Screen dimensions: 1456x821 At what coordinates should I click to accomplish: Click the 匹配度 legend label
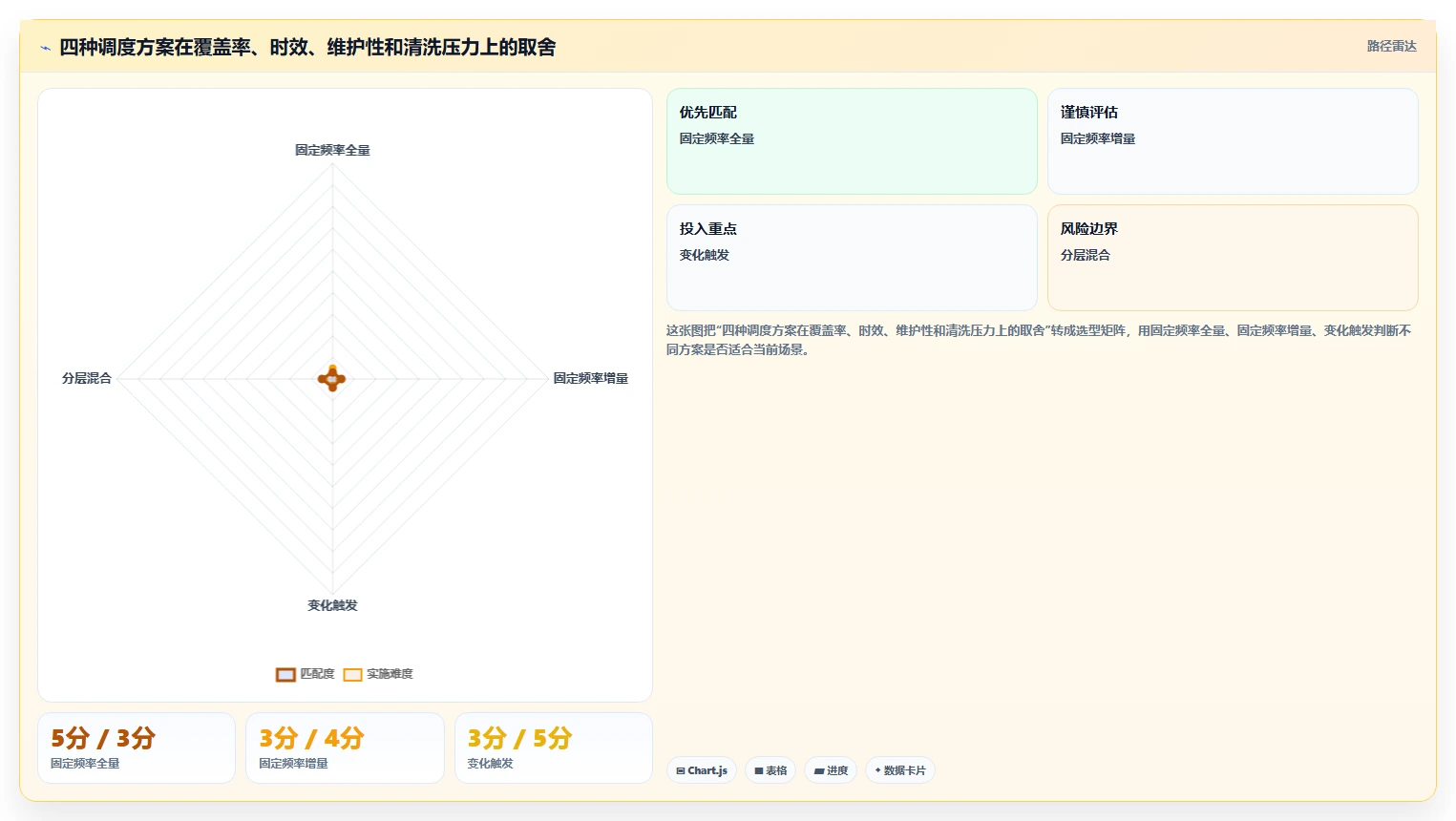[317, 674]
